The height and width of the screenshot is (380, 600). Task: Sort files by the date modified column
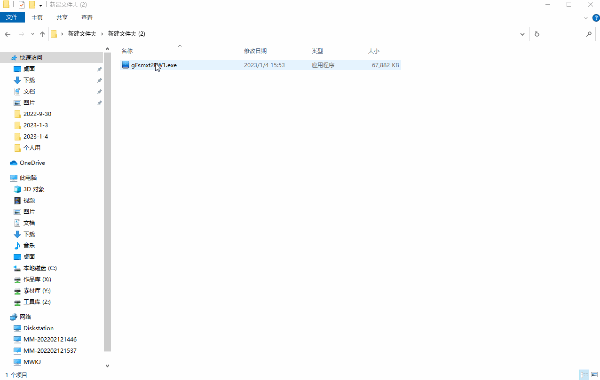(255, 51)
